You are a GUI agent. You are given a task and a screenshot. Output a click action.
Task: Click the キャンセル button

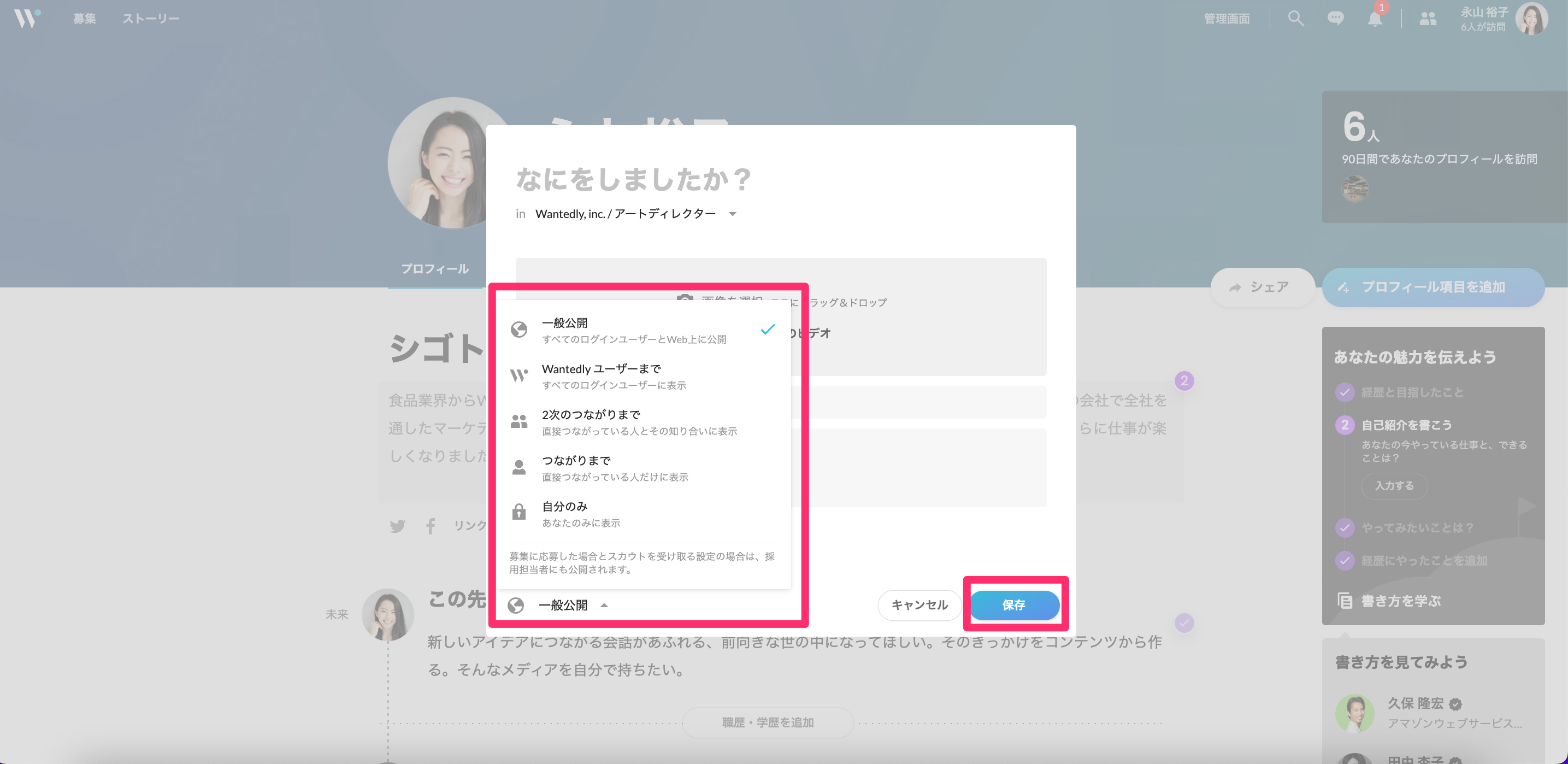(919, 604)
